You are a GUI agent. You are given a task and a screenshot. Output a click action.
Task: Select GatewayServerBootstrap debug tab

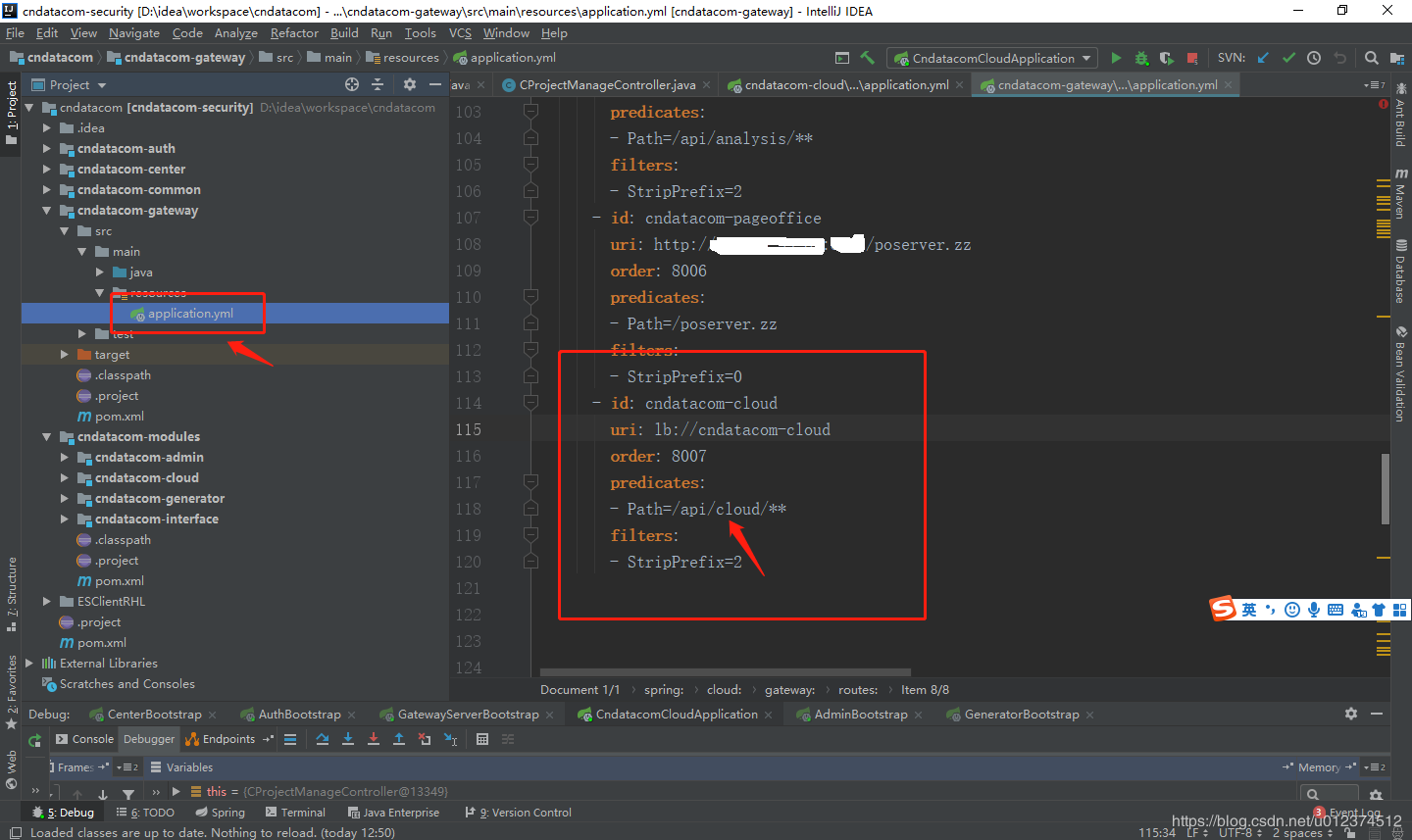point(468,714)
